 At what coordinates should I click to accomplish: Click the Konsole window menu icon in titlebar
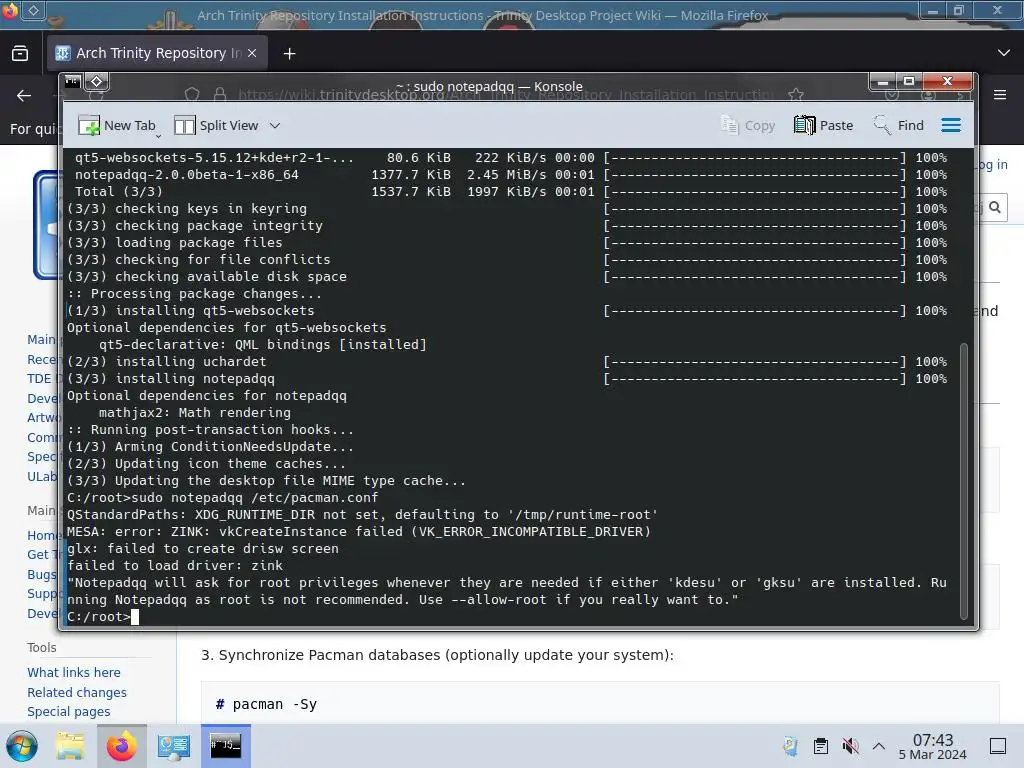tap(72, 81)
